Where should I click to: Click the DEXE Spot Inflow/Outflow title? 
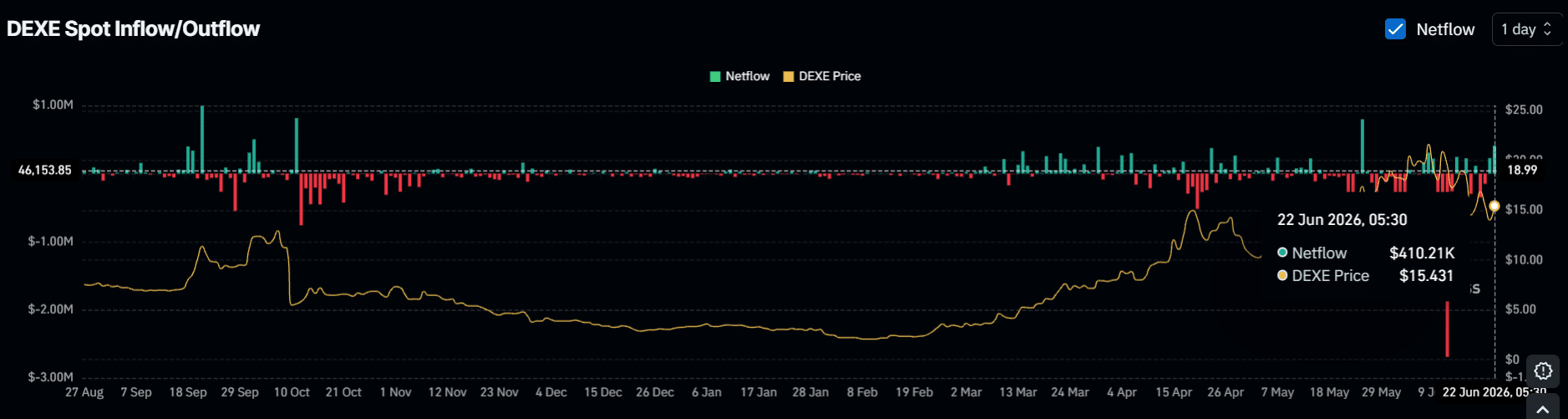tap(134, 29)
